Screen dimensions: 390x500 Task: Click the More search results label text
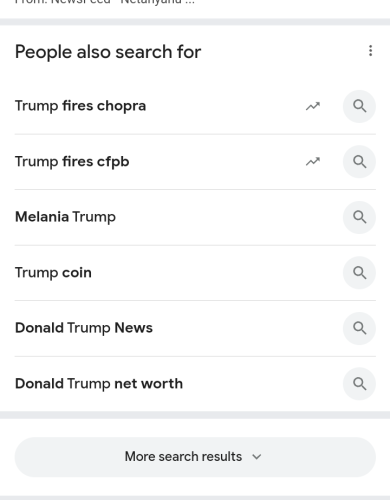coord(183,457)
